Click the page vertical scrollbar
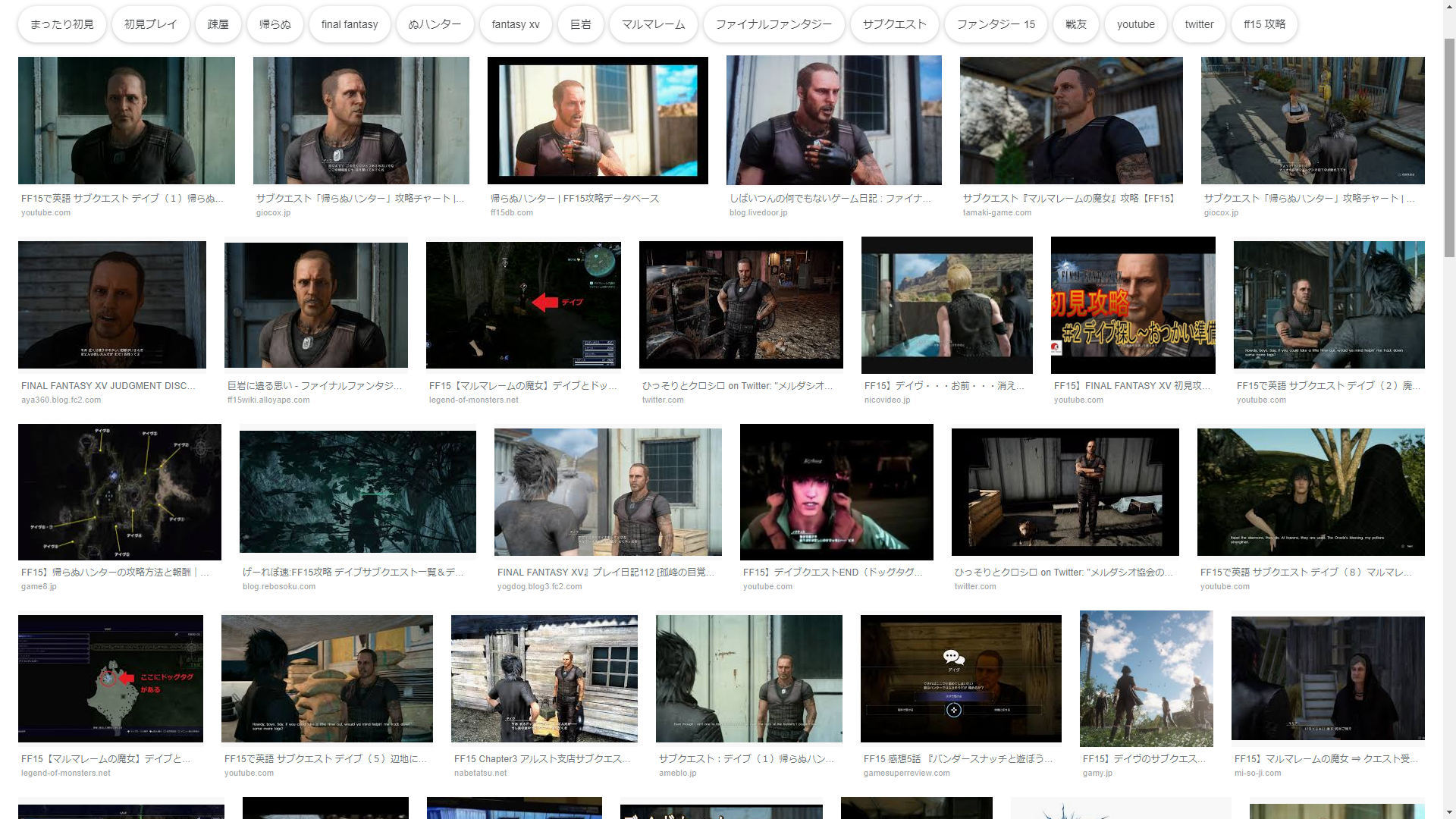The height and width of the screenshot is (819, 1456). point(1449,148)
